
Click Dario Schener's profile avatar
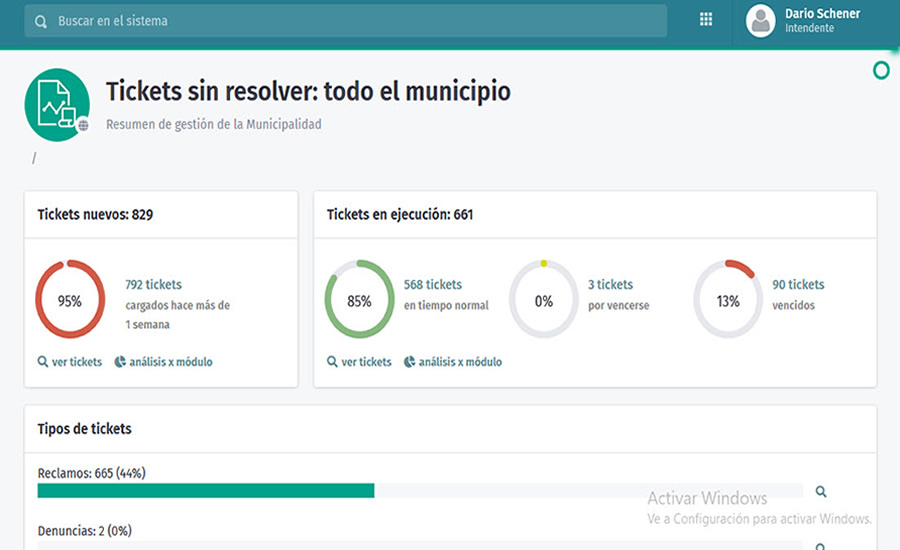tap(761, 21)
